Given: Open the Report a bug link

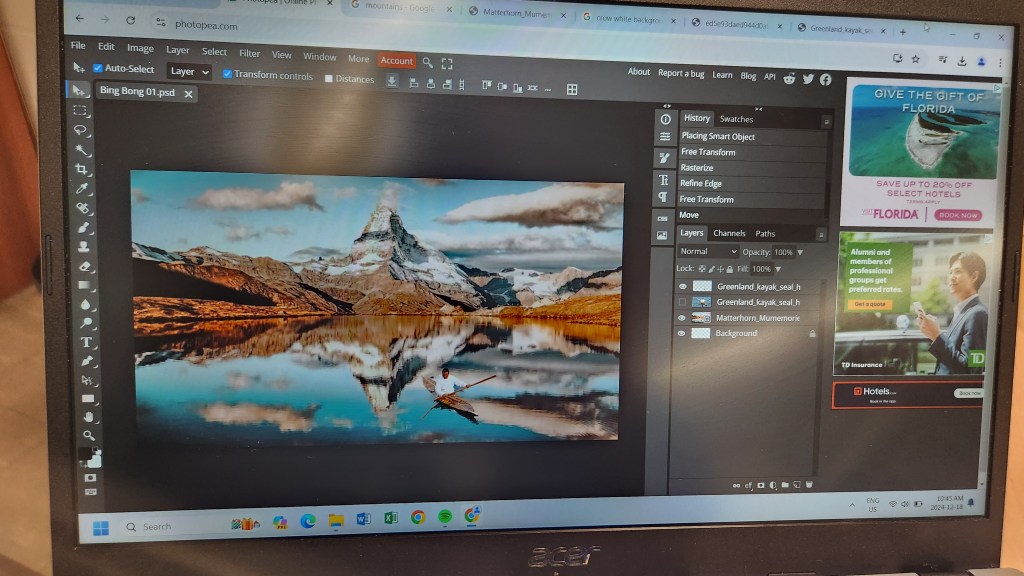Looking at the screenshot, I should (681, 73).
